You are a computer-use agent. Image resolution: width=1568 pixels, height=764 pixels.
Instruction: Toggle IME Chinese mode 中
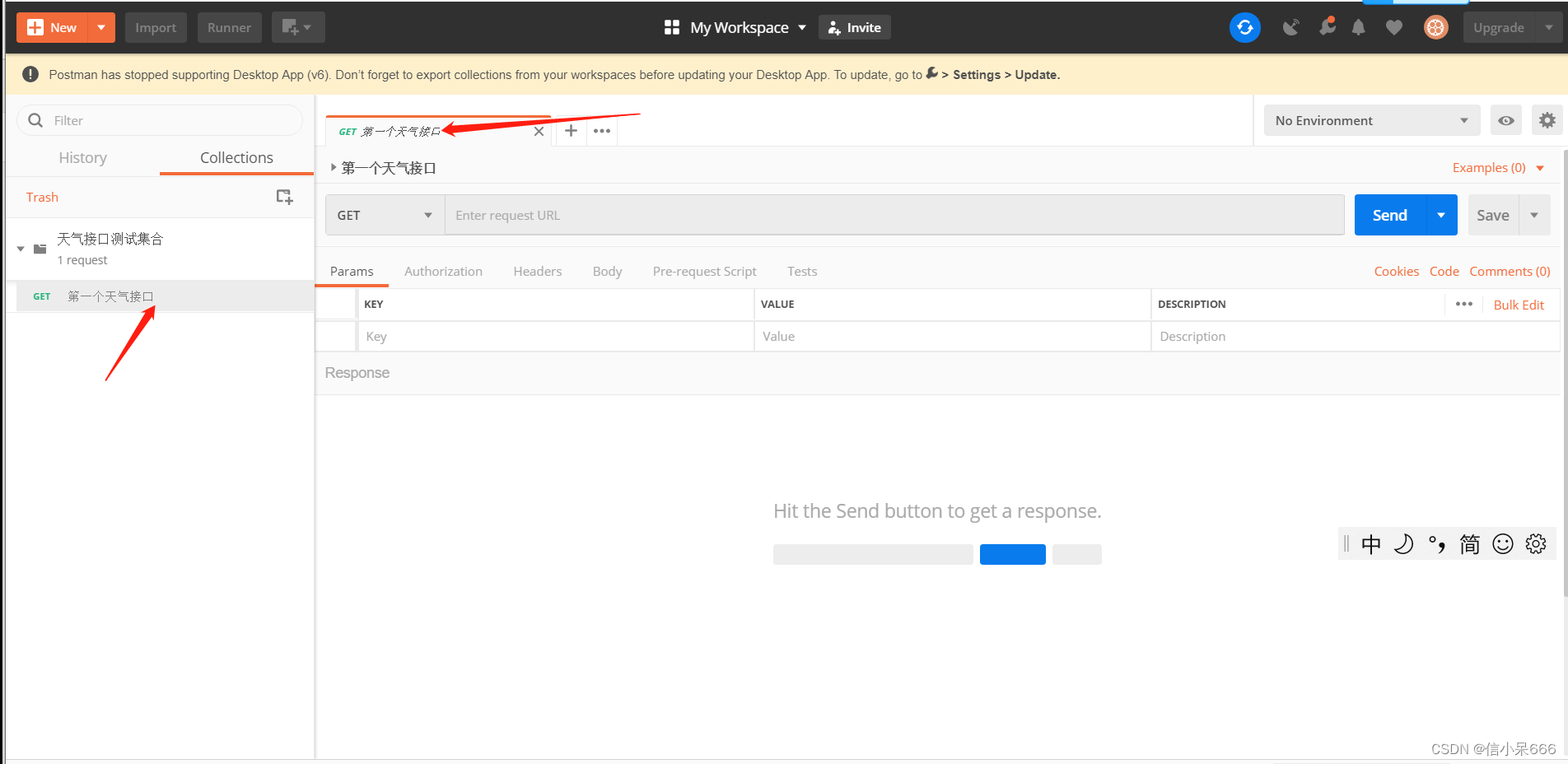click(1371, 543)
